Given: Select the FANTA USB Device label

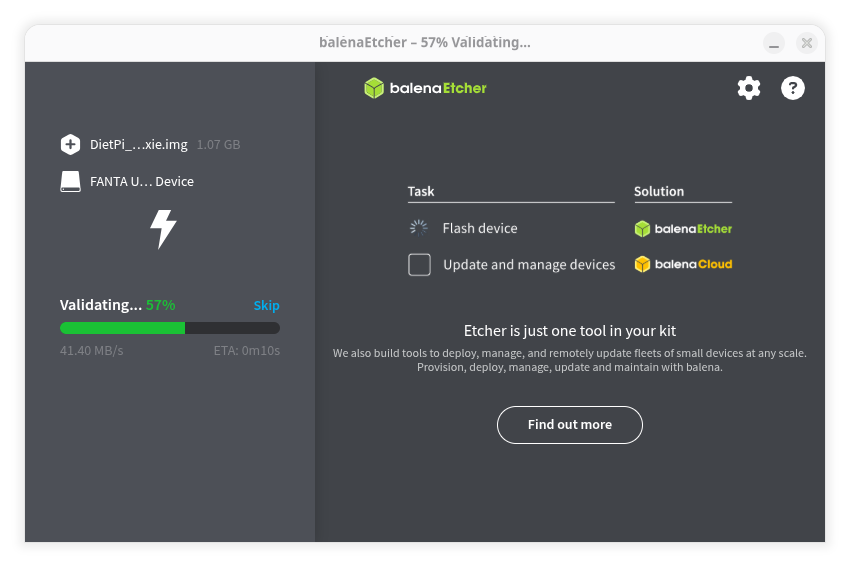Looking at the screenshot, I should pyautogui.click(x=141, y=182).
